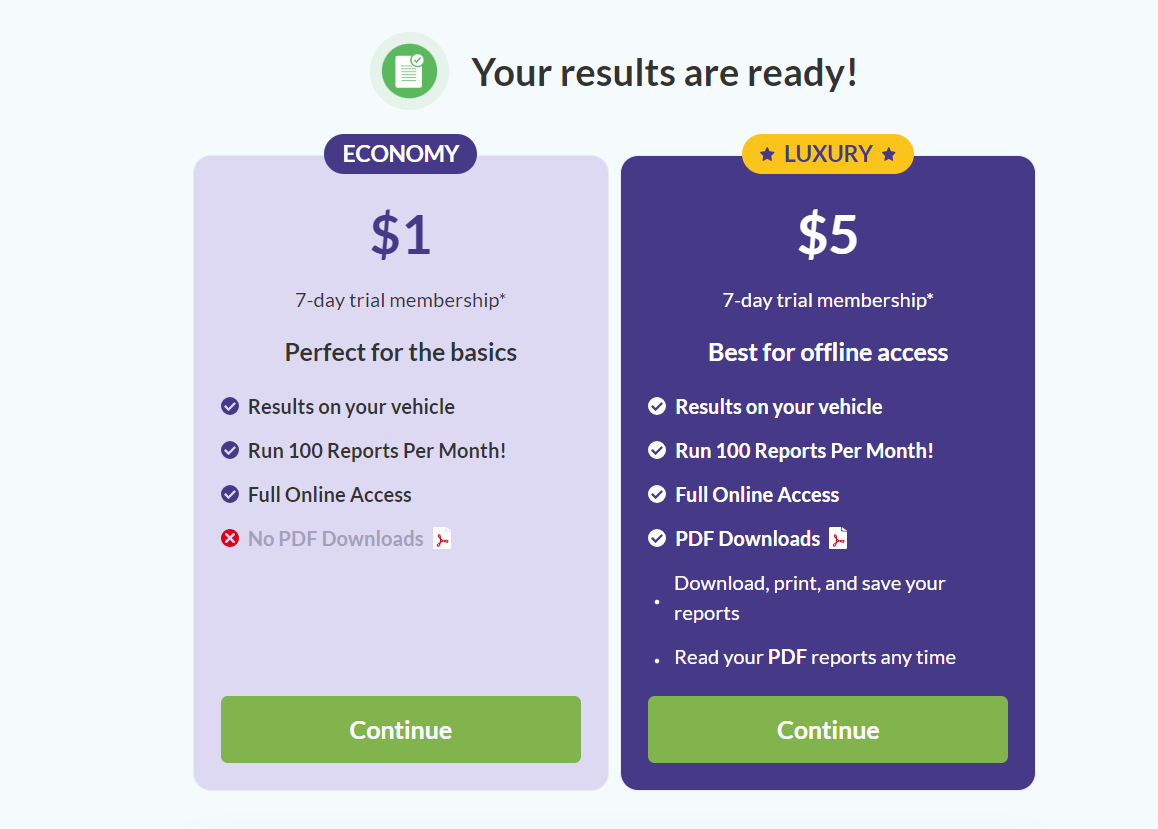Click the PDF icon next to Luxury PDF Downloads

tap(838, 539)
